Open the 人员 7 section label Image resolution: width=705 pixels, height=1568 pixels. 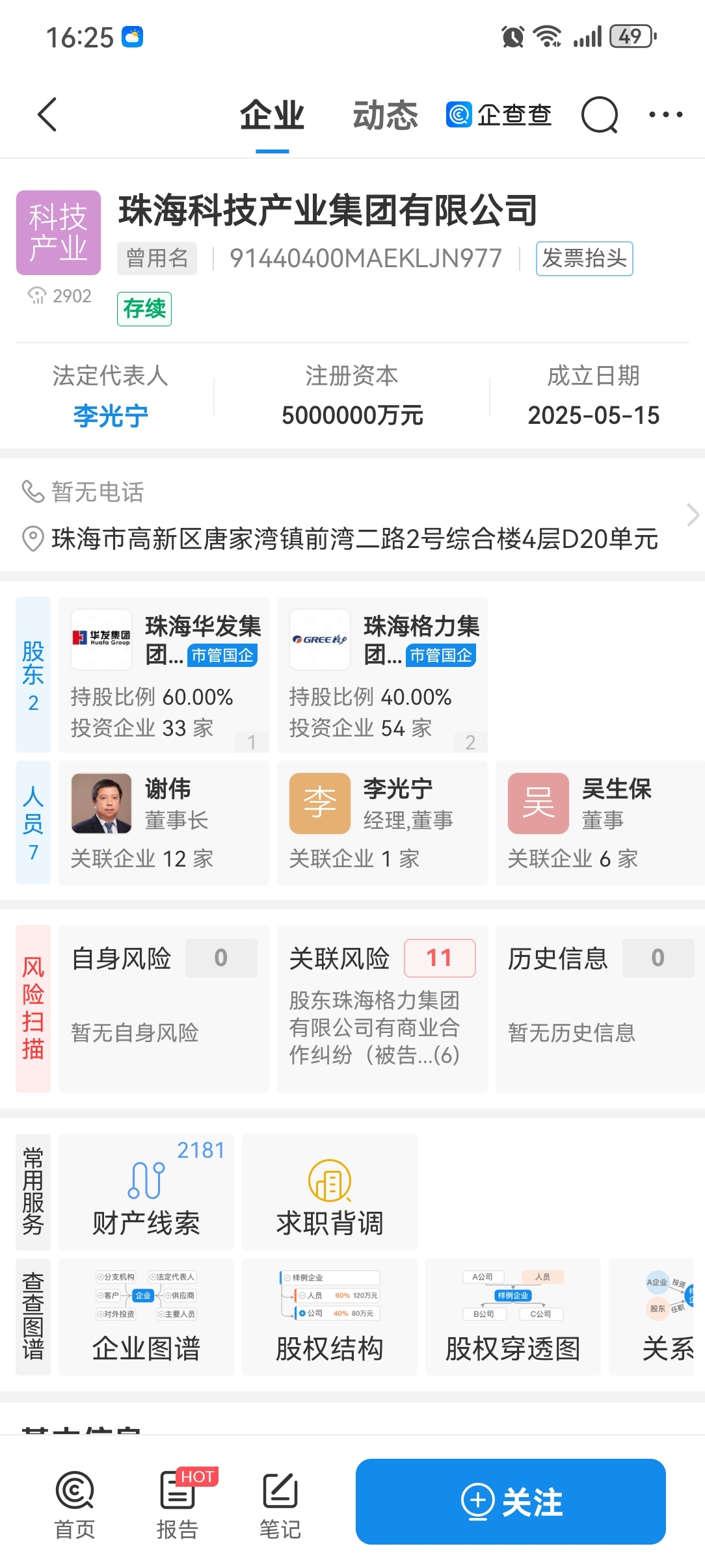33,822
